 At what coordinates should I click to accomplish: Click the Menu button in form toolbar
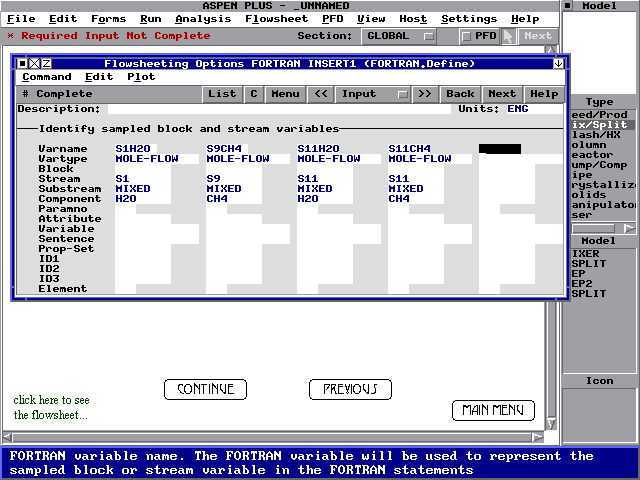285,94
